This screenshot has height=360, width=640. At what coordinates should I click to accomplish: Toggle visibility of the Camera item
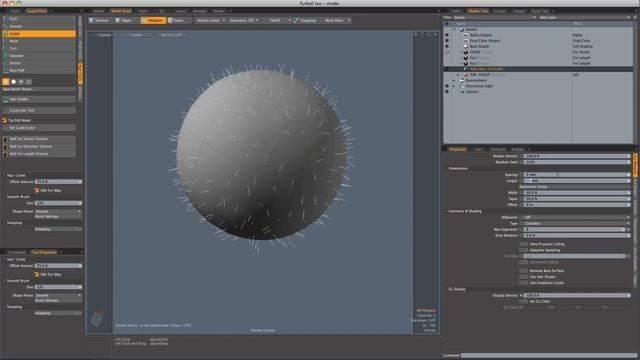coord(447,92)
